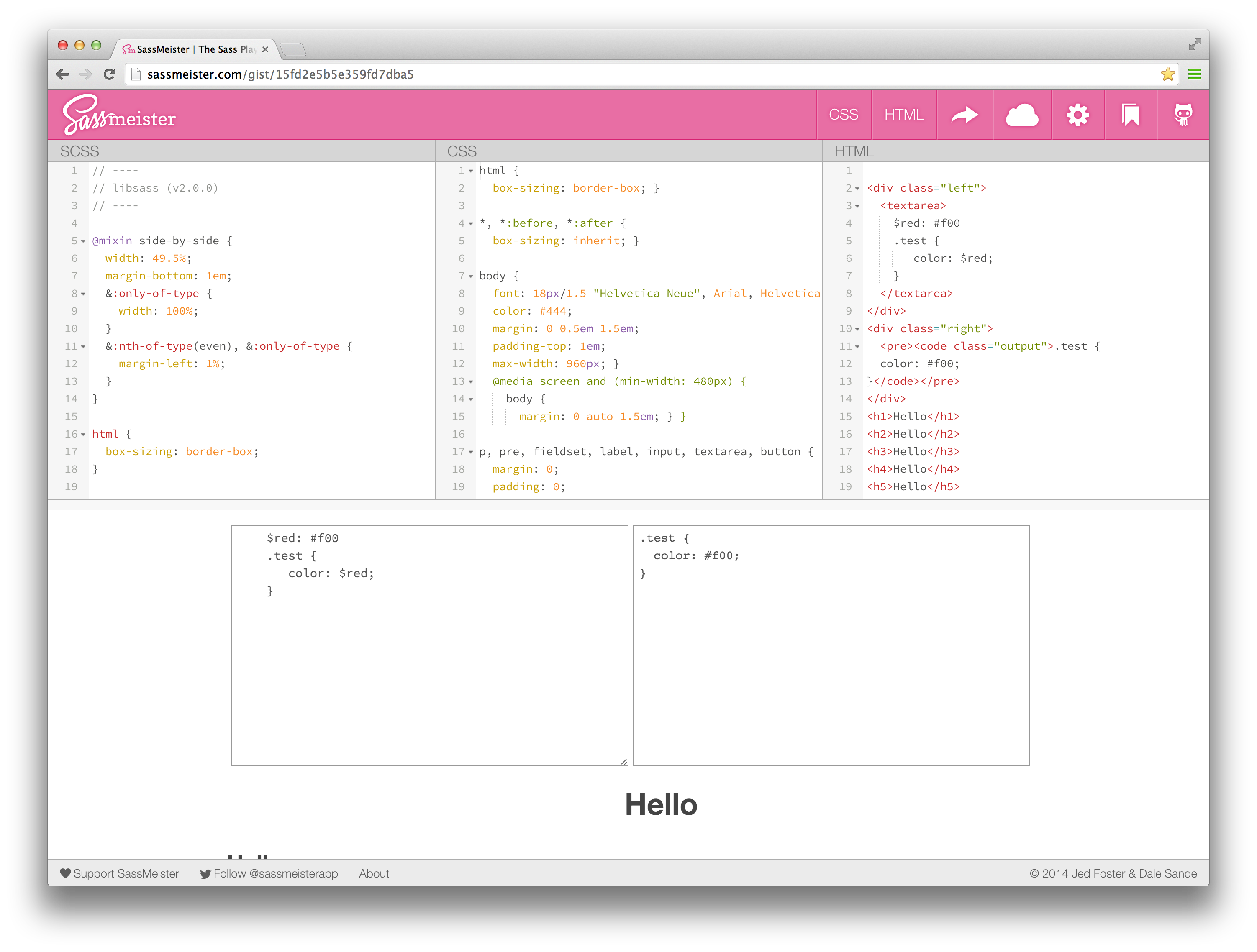Click inside the left preview textarea

[430, 646]
